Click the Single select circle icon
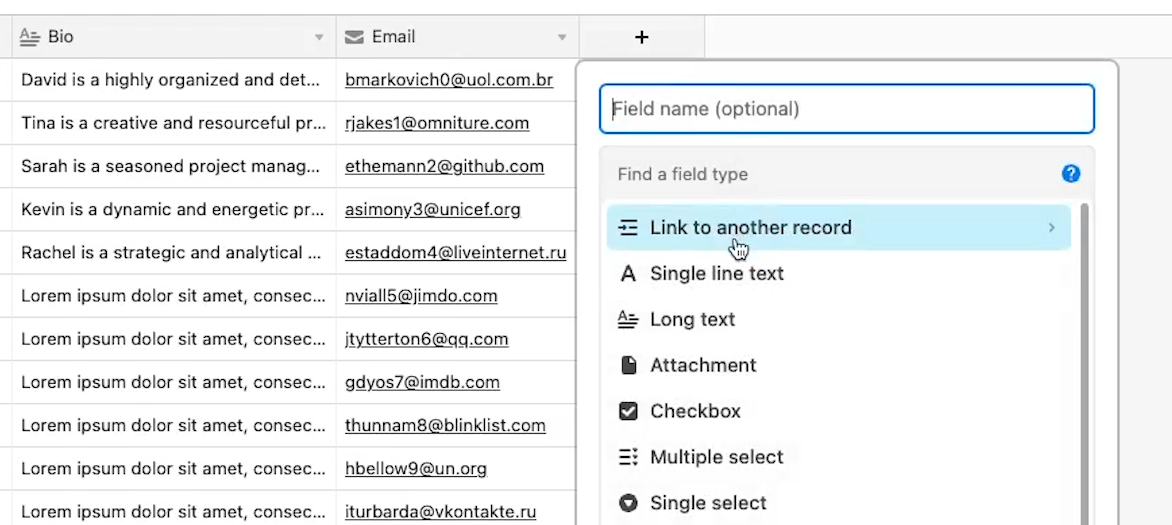1172x525 pixels. (629, 503)
